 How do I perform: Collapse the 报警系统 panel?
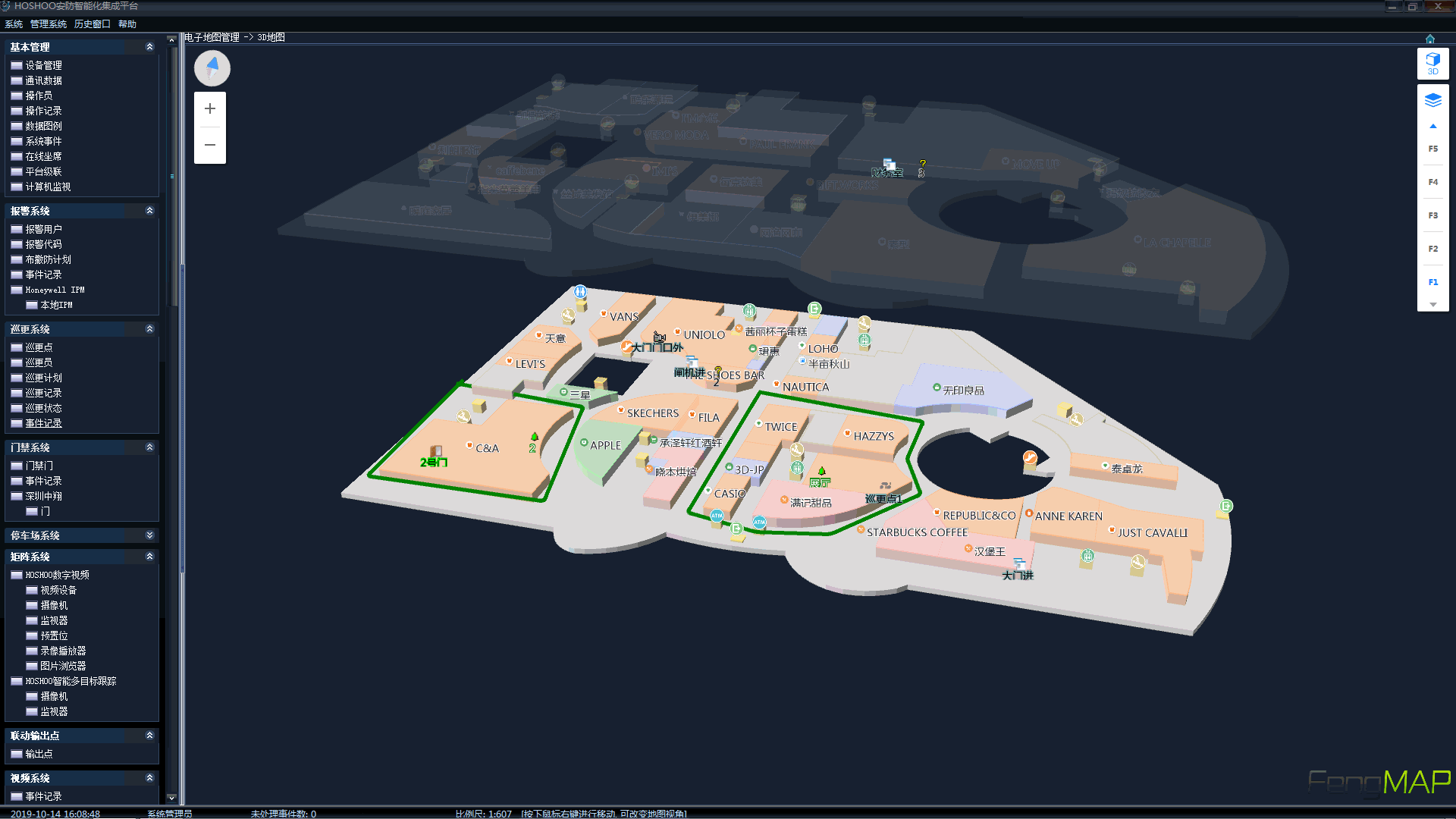coord(149,211)
